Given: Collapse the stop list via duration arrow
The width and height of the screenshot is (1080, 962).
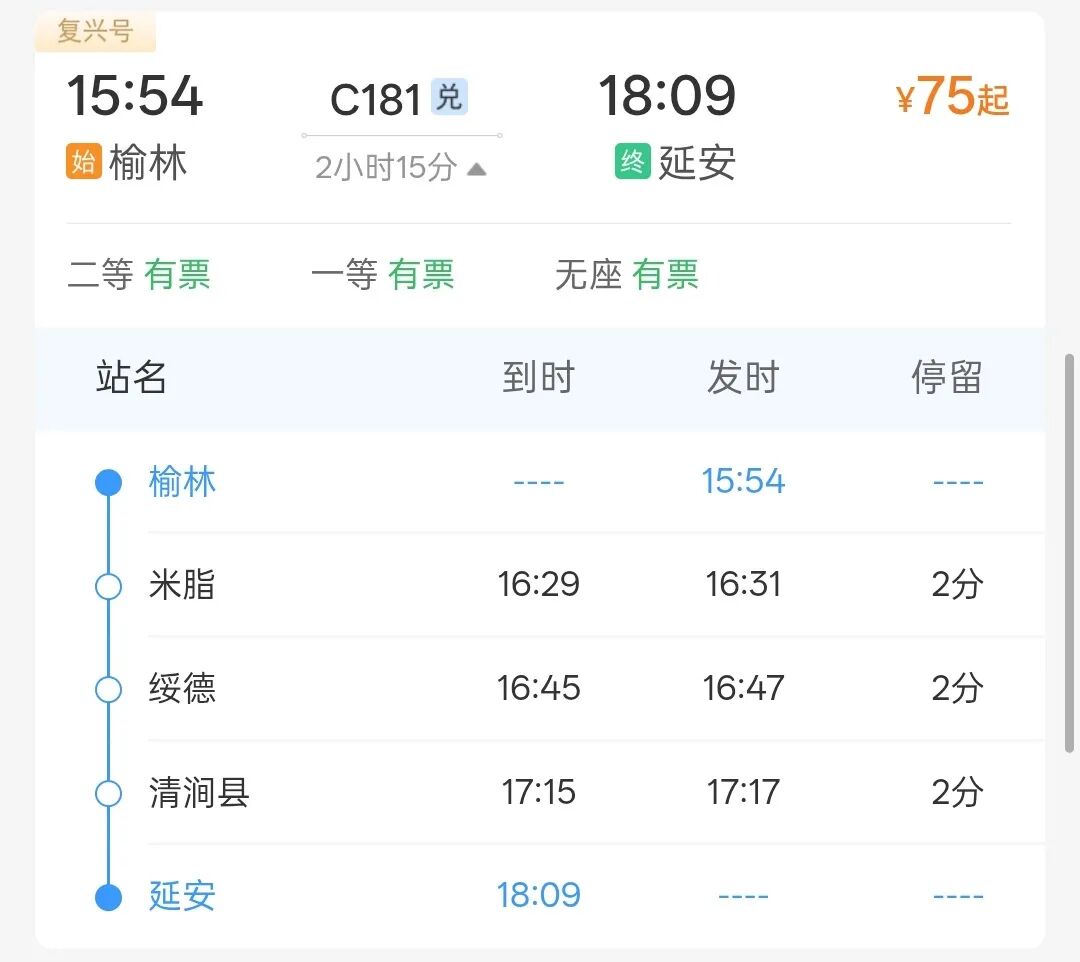Looking at the screenshot, I should [477, 169].
